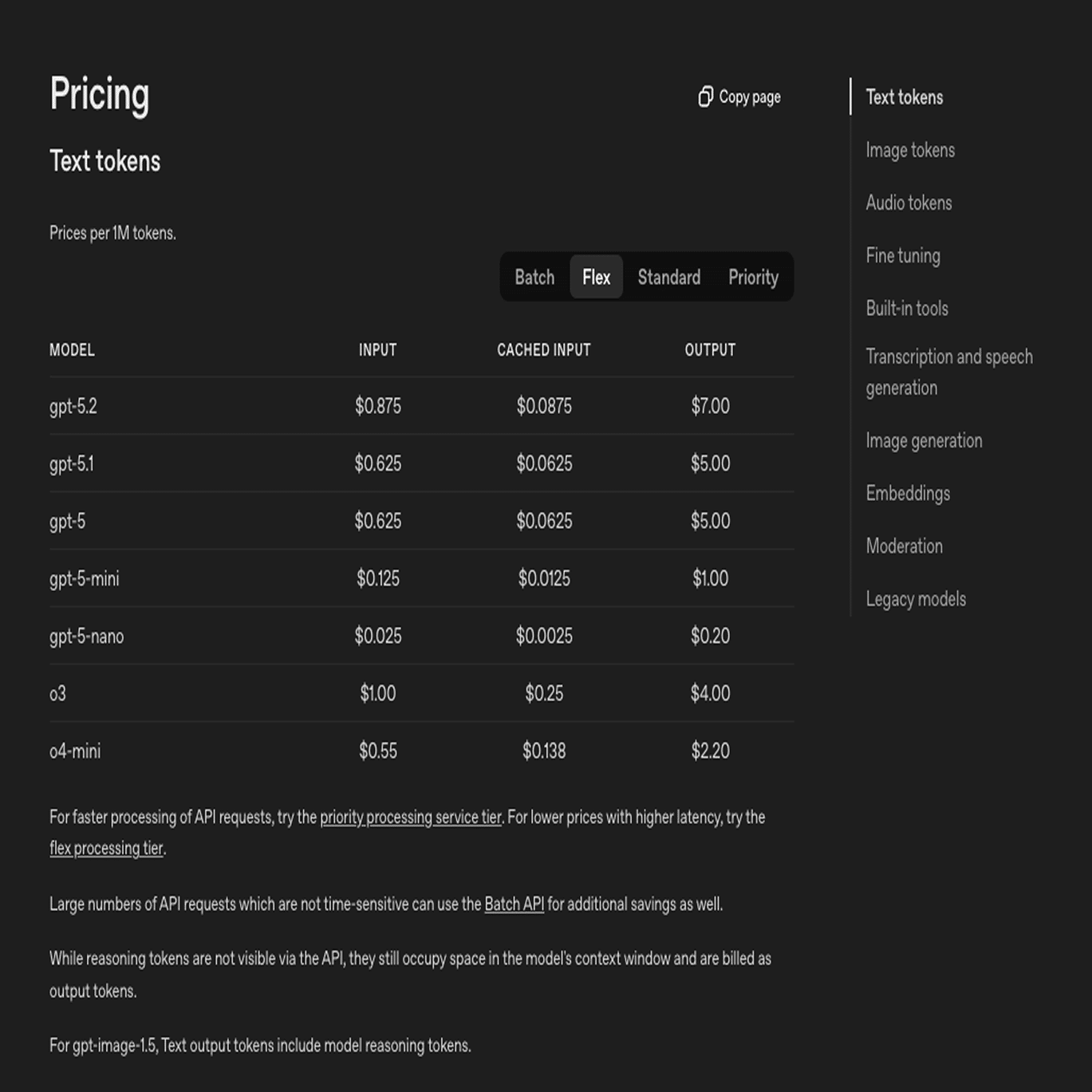Navigate to the Audio tokens section
Viewport: 1092px width, 1092px height.
[909, 203]
